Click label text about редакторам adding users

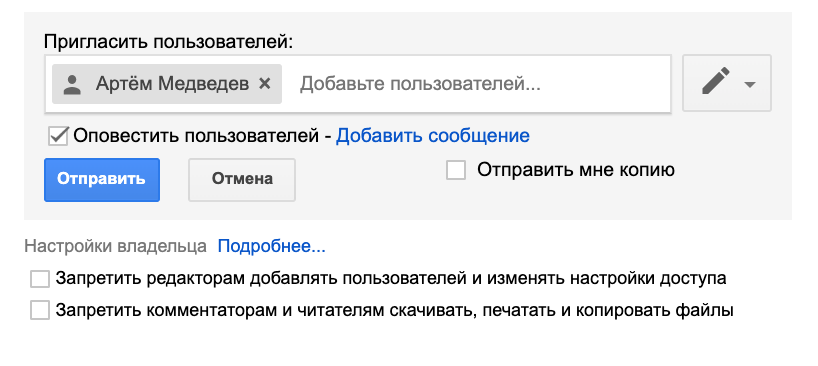tap(391, 278)
